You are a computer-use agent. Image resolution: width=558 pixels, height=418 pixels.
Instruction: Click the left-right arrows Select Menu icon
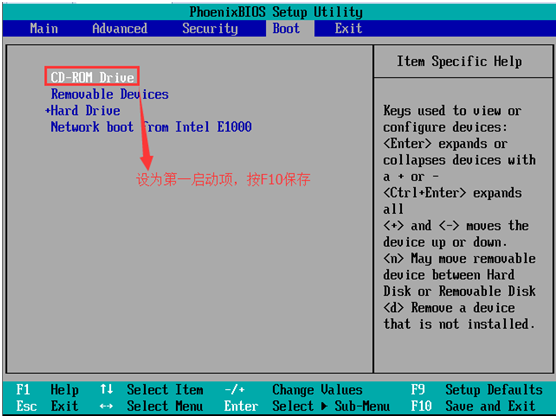pos(106,406)
